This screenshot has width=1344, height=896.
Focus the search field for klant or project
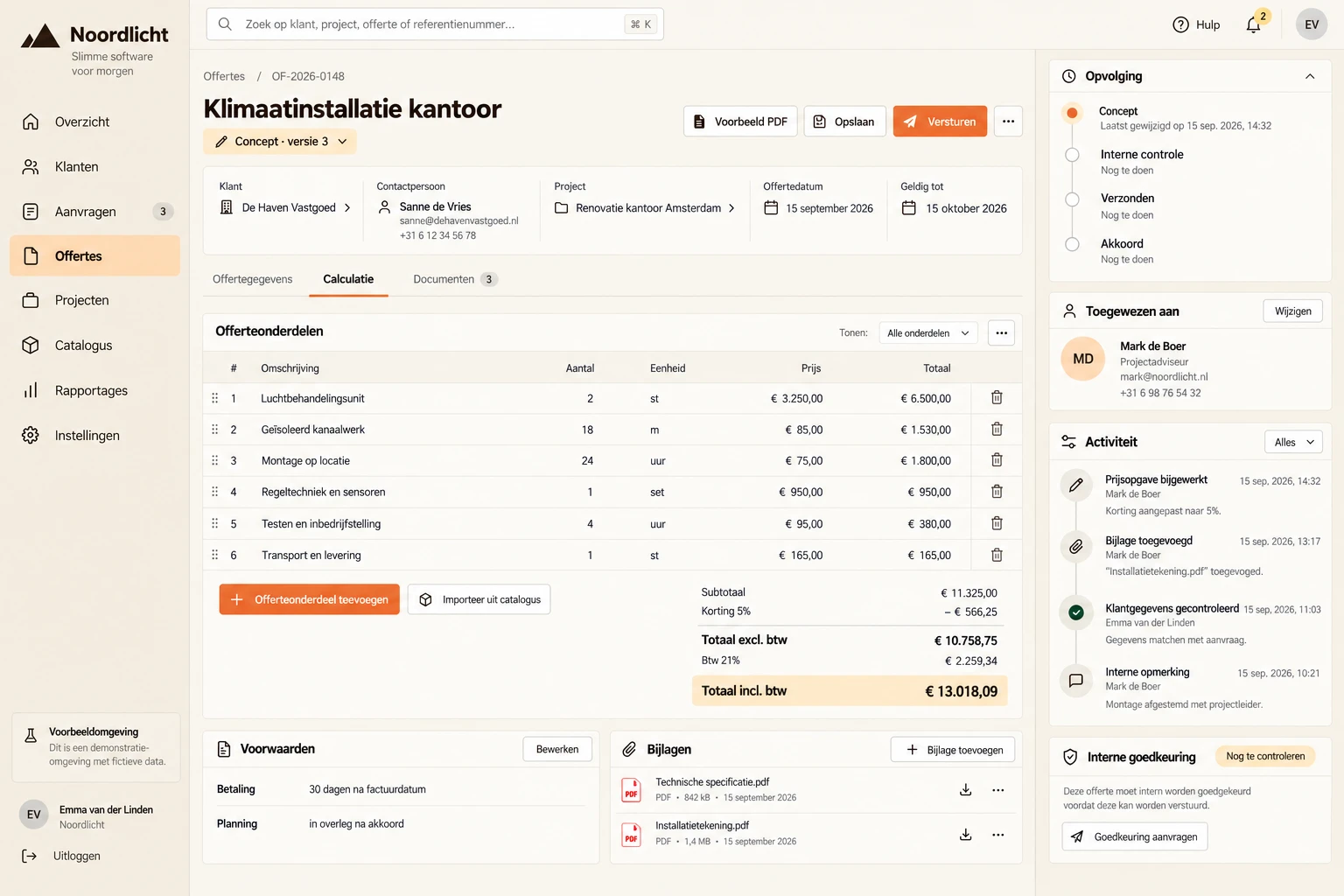click(x=435, y=24)
